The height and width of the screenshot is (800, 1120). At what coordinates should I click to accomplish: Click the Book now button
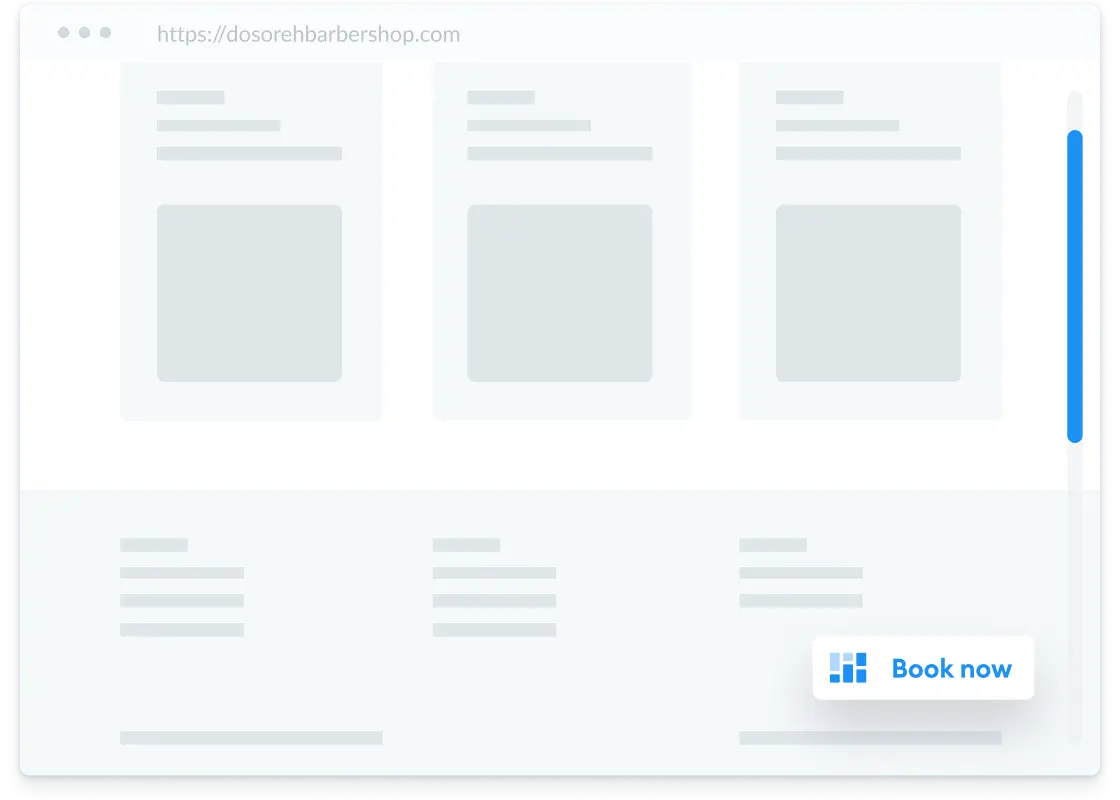[923, 668]
